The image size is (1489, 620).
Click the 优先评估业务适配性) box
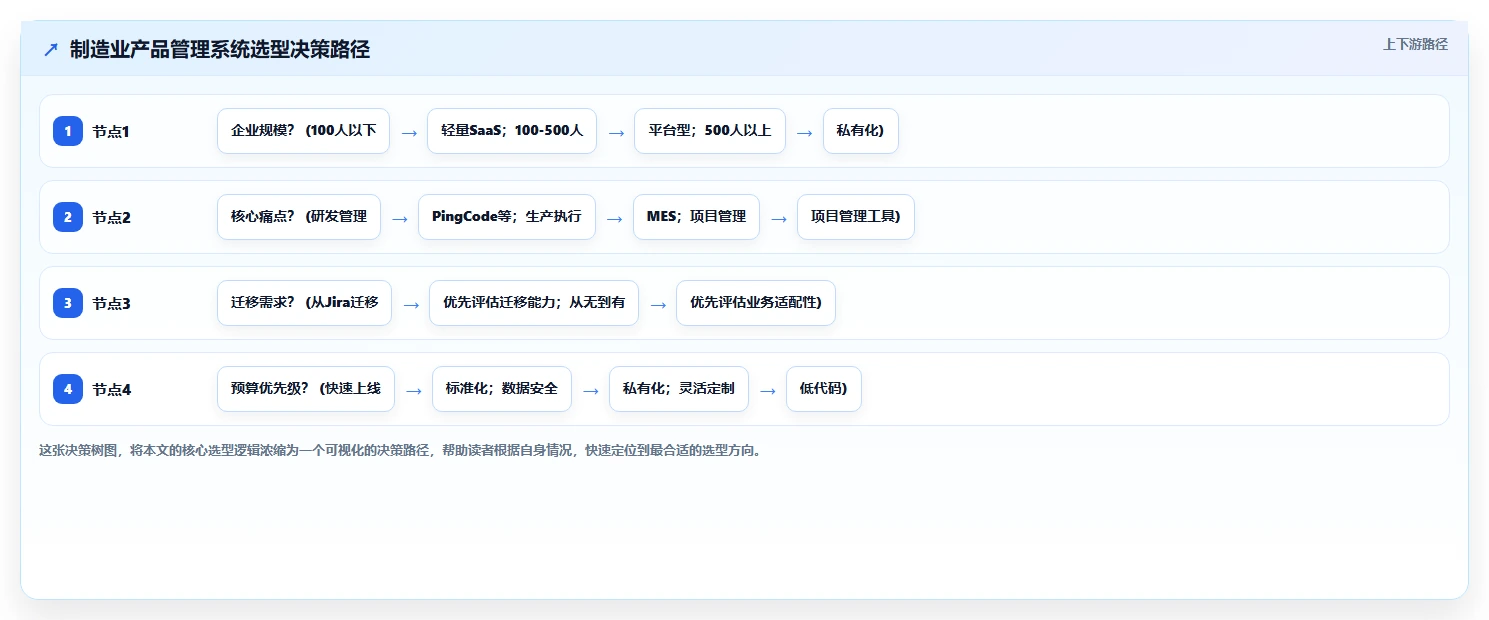tap(756, 303)
